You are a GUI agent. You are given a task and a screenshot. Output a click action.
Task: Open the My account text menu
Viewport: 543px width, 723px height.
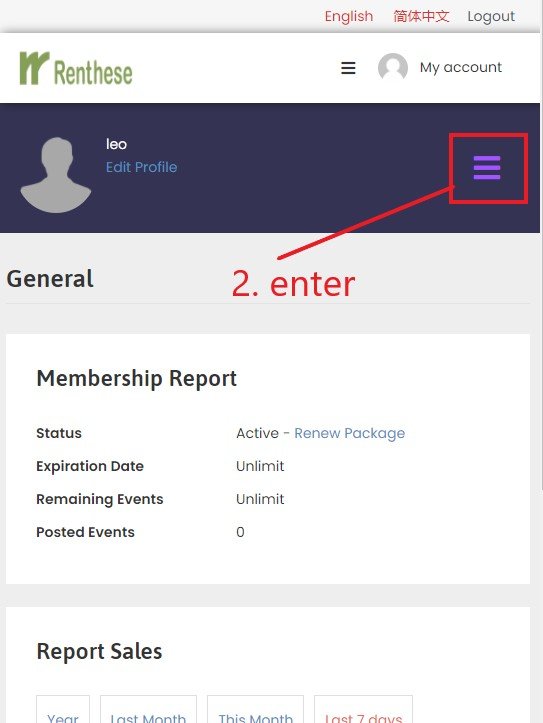[460, 67]
